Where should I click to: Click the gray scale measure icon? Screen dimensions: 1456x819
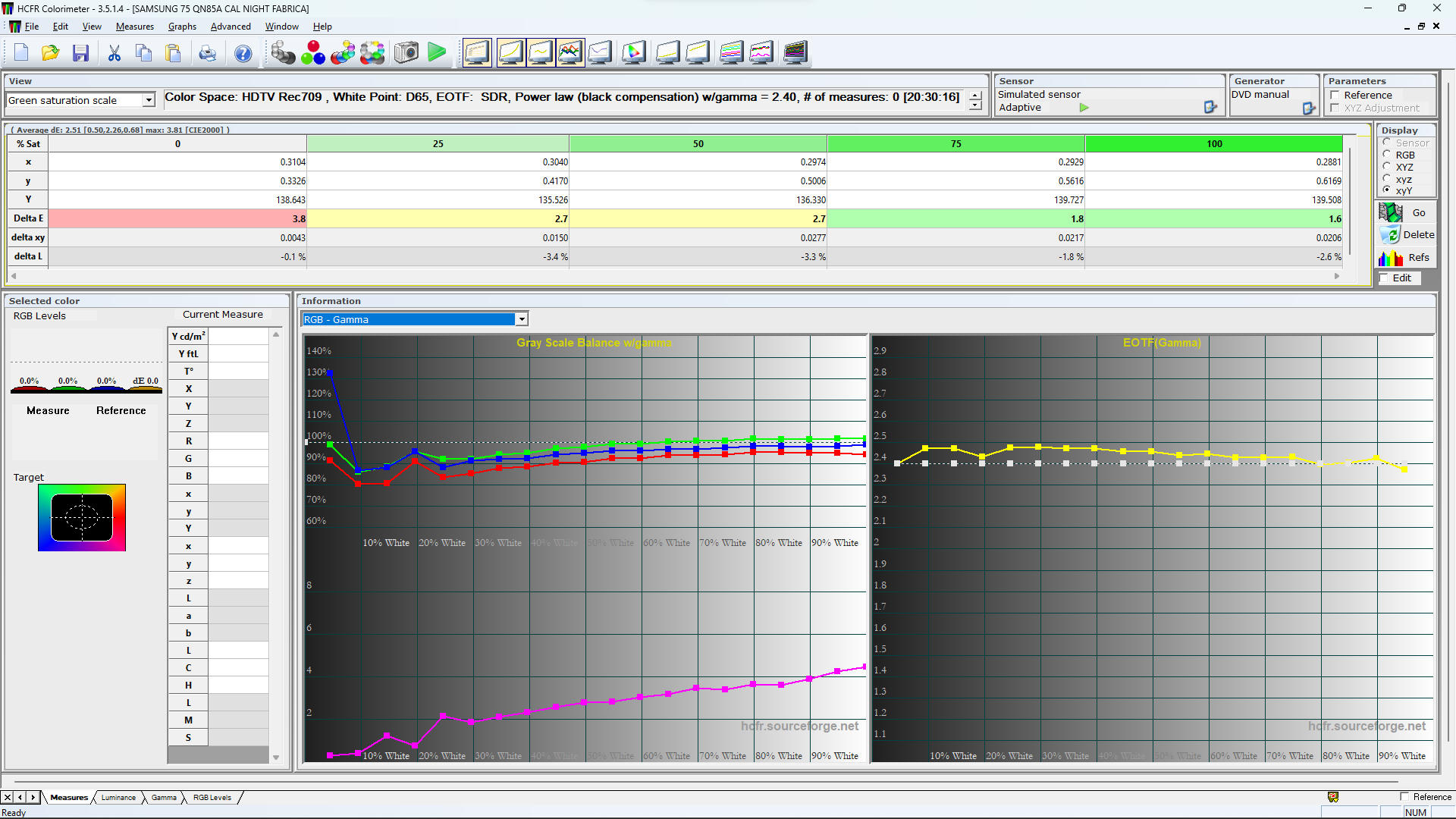coord(283,53)
